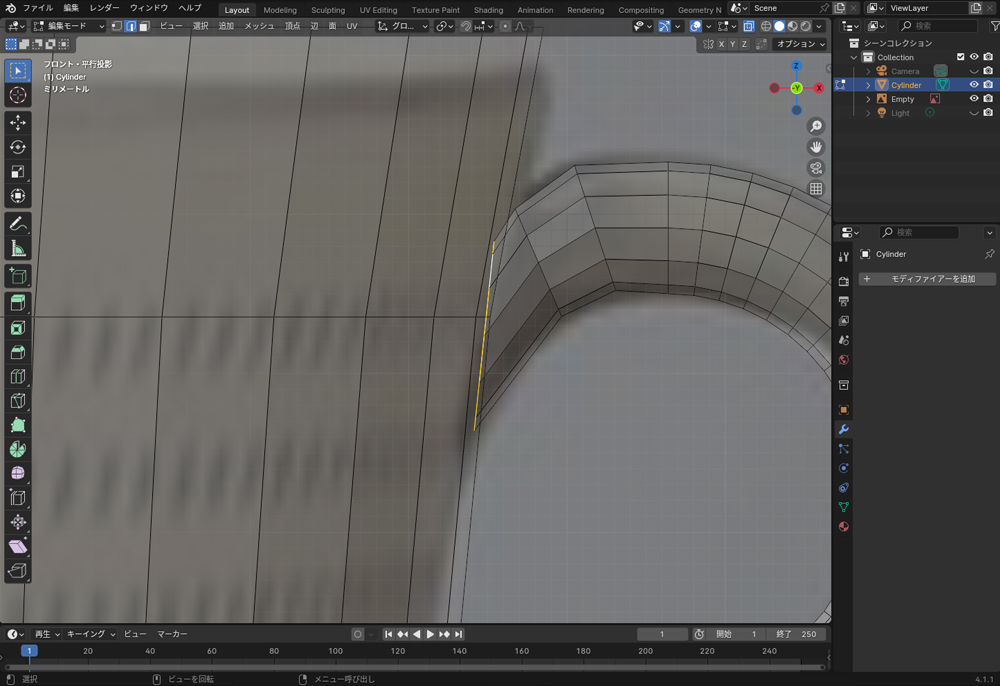Select the Move tool in left toolbar
Viewport: 1000px width, 686px height.
pyautogui.click(x=18, y=122)
